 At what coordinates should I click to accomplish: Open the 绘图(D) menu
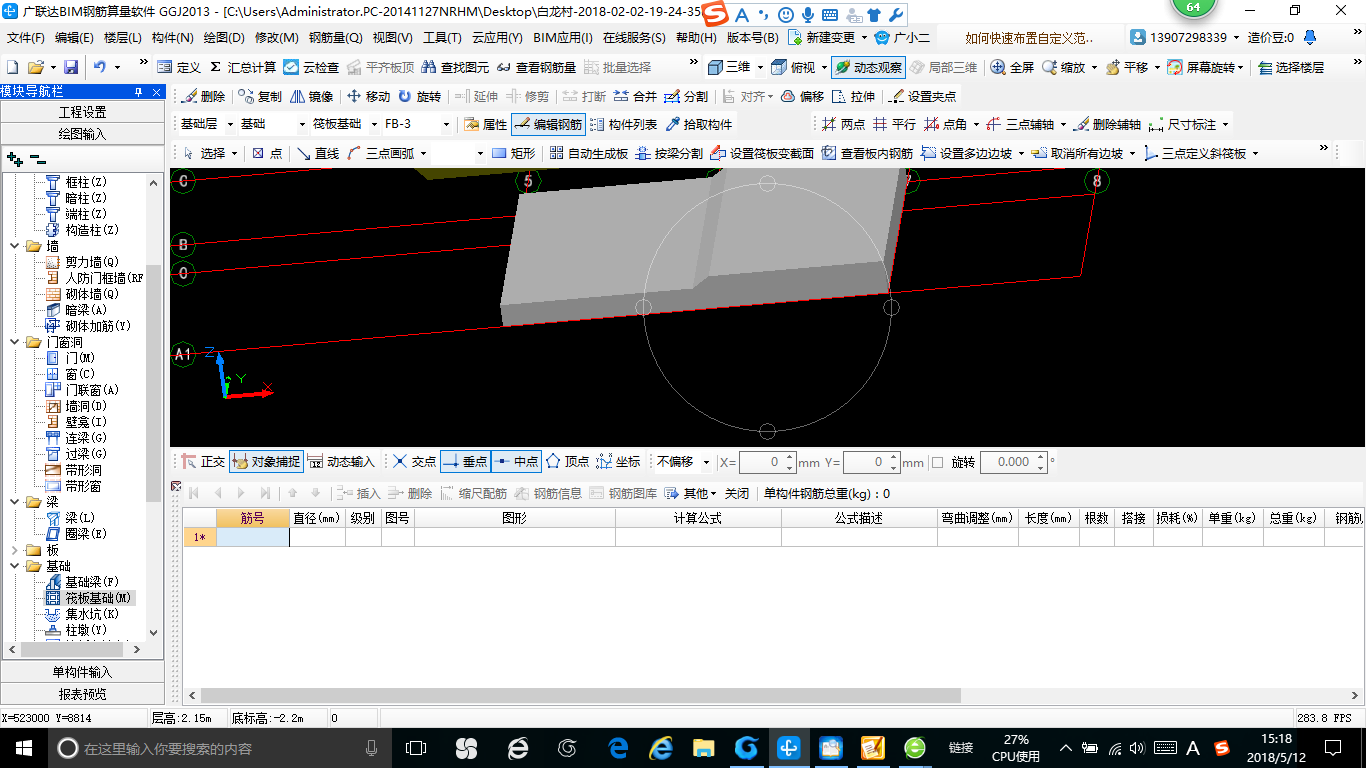pyautogui.click(x=224, y=38)
